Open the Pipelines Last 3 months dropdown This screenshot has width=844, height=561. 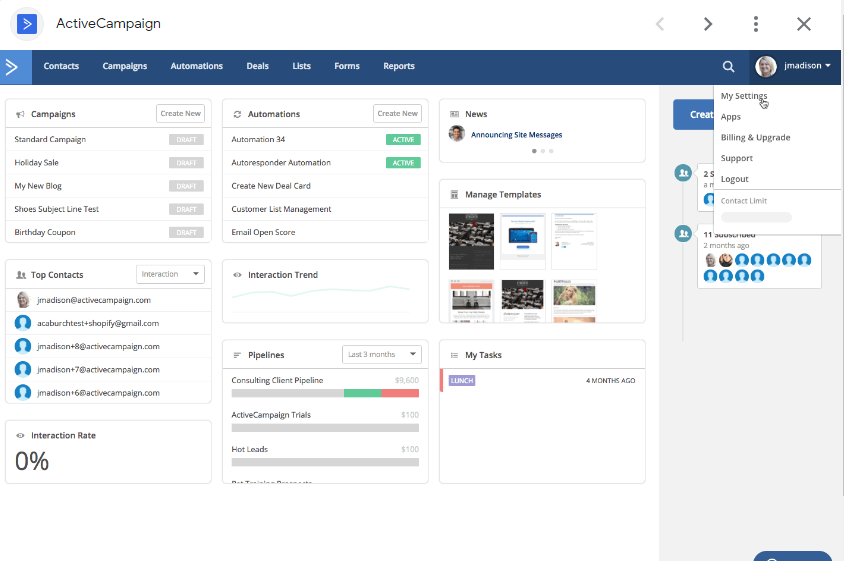point(382,354)
